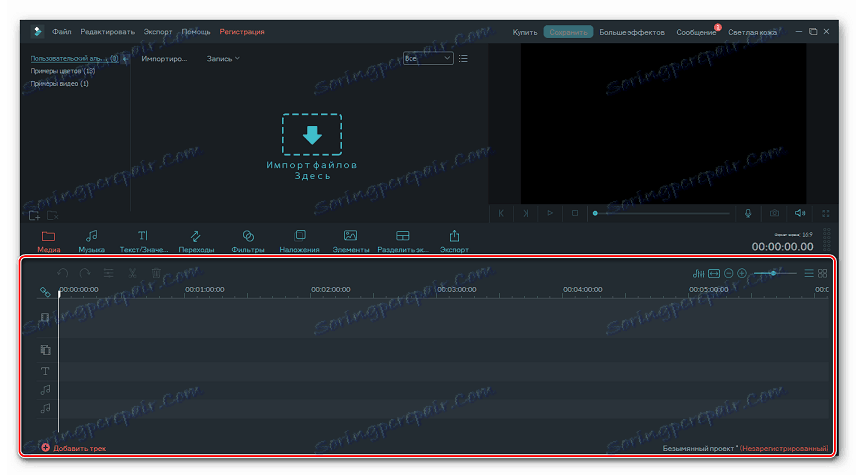Click the camera snapshot icon
This screenshot has width=858, height=475.
[x=774, y=213]
